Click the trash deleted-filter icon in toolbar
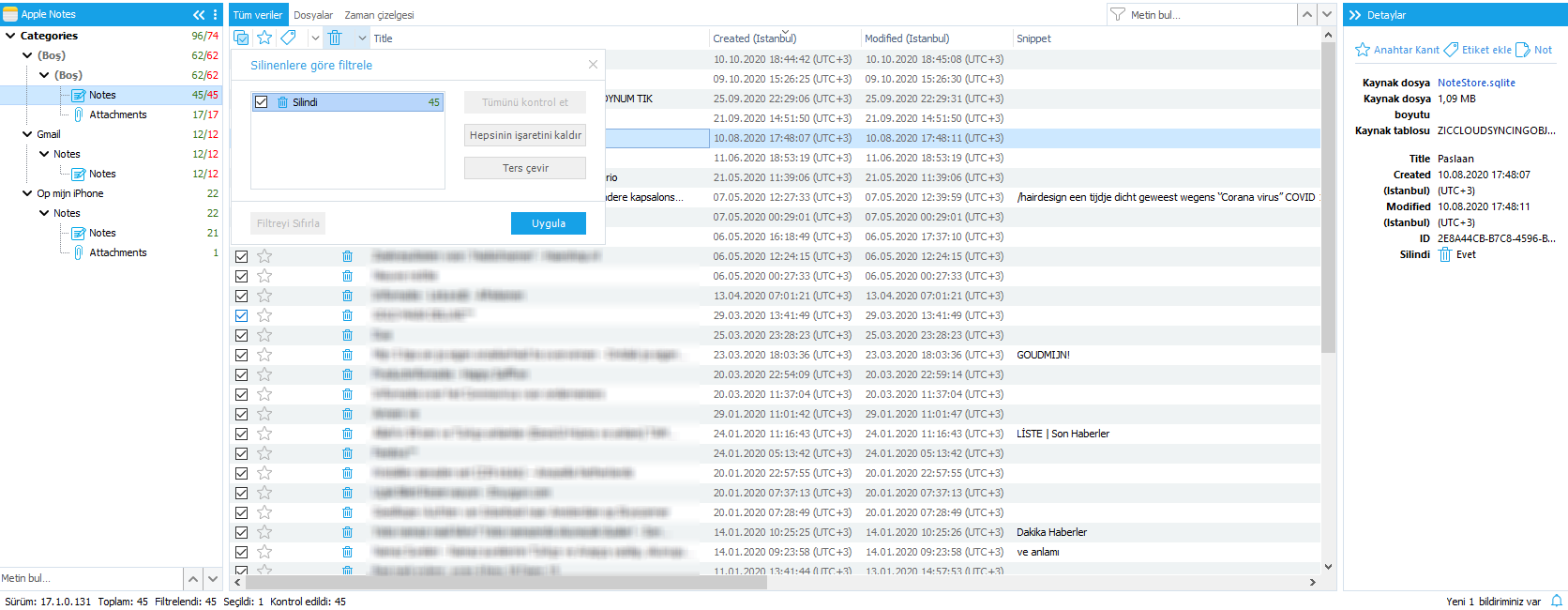 (x=335, y=38)
